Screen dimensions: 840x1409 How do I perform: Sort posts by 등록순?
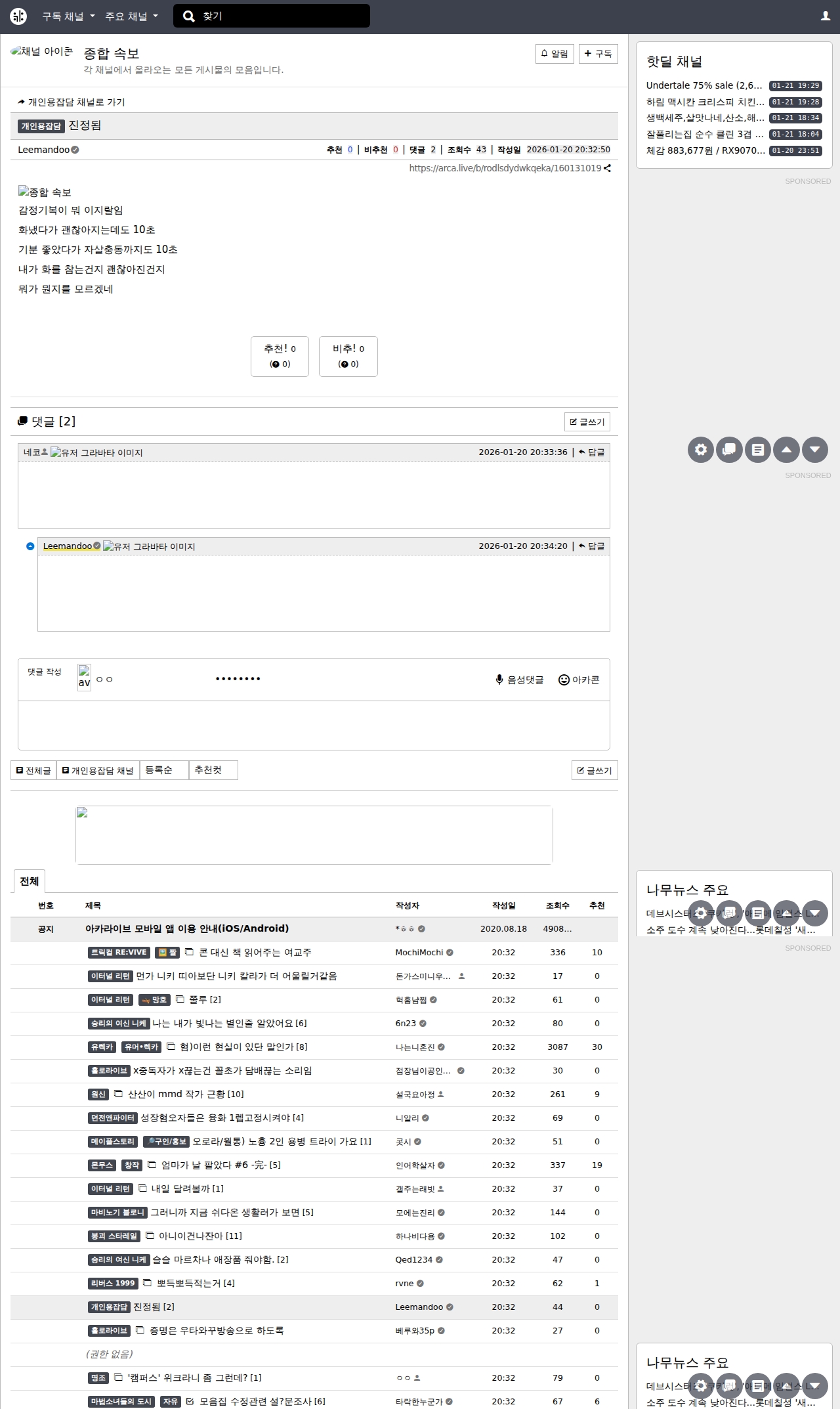pyautogui.click(x=164, y=770)
